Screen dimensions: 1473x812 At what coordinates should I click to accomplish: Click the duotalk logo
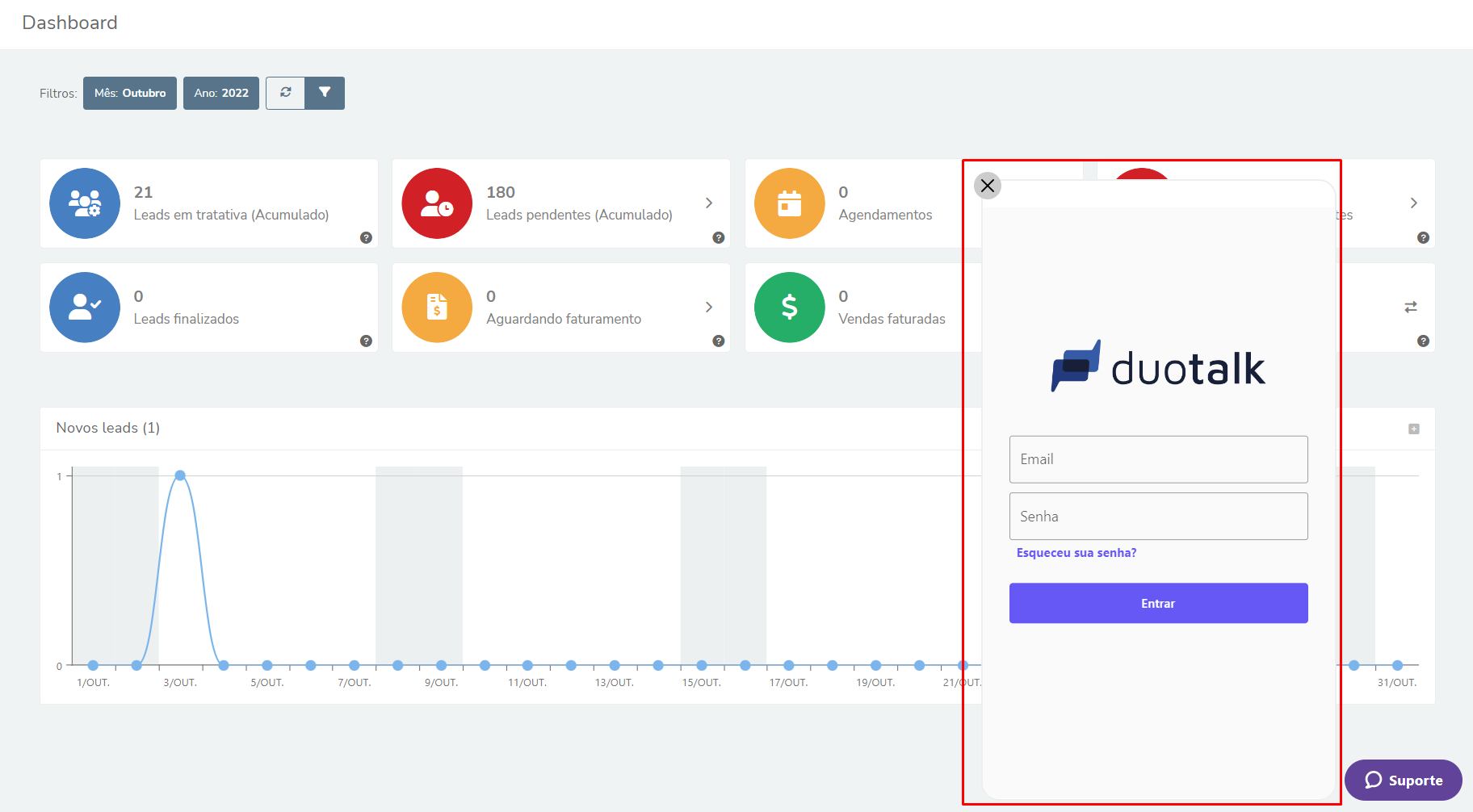coord(1158,367)
